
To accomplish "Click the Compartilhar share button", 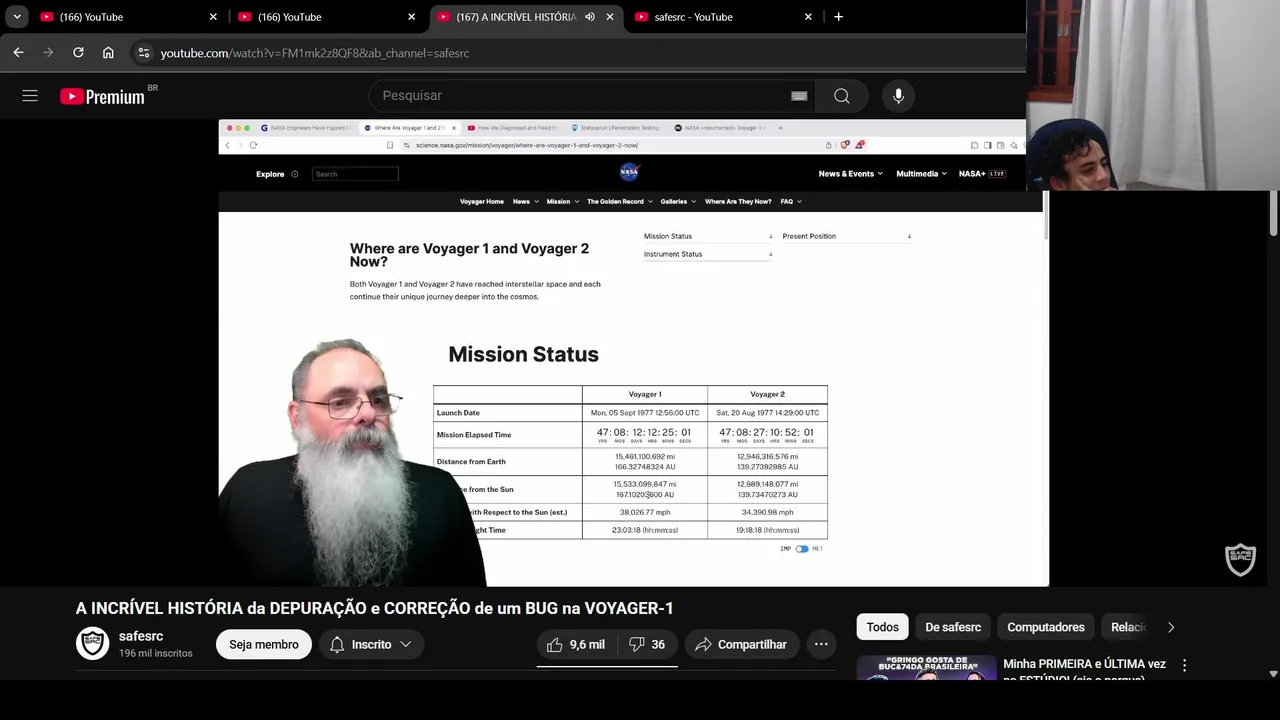I will pyautogui.click(x=742, y=644).
